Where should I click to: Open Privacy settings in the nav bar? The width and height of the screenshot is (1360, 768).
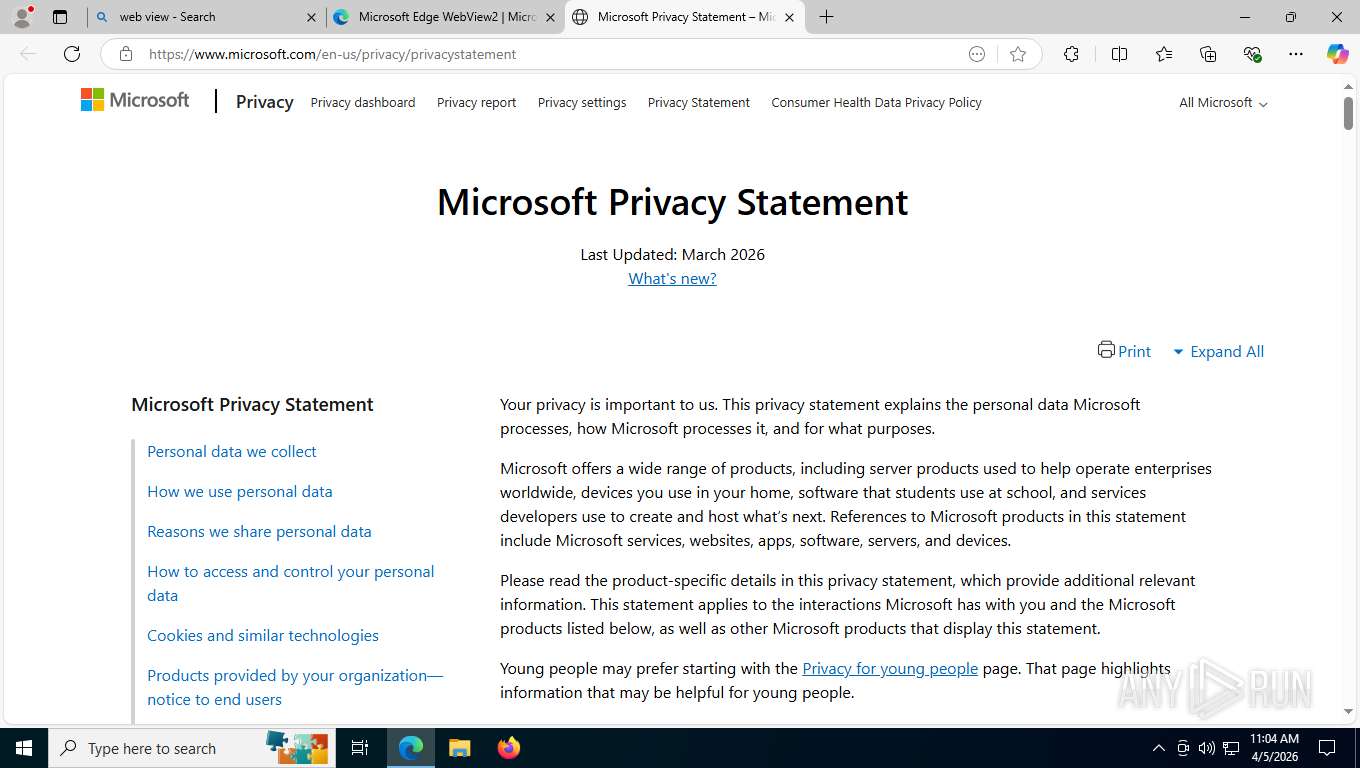click(582, 103)
